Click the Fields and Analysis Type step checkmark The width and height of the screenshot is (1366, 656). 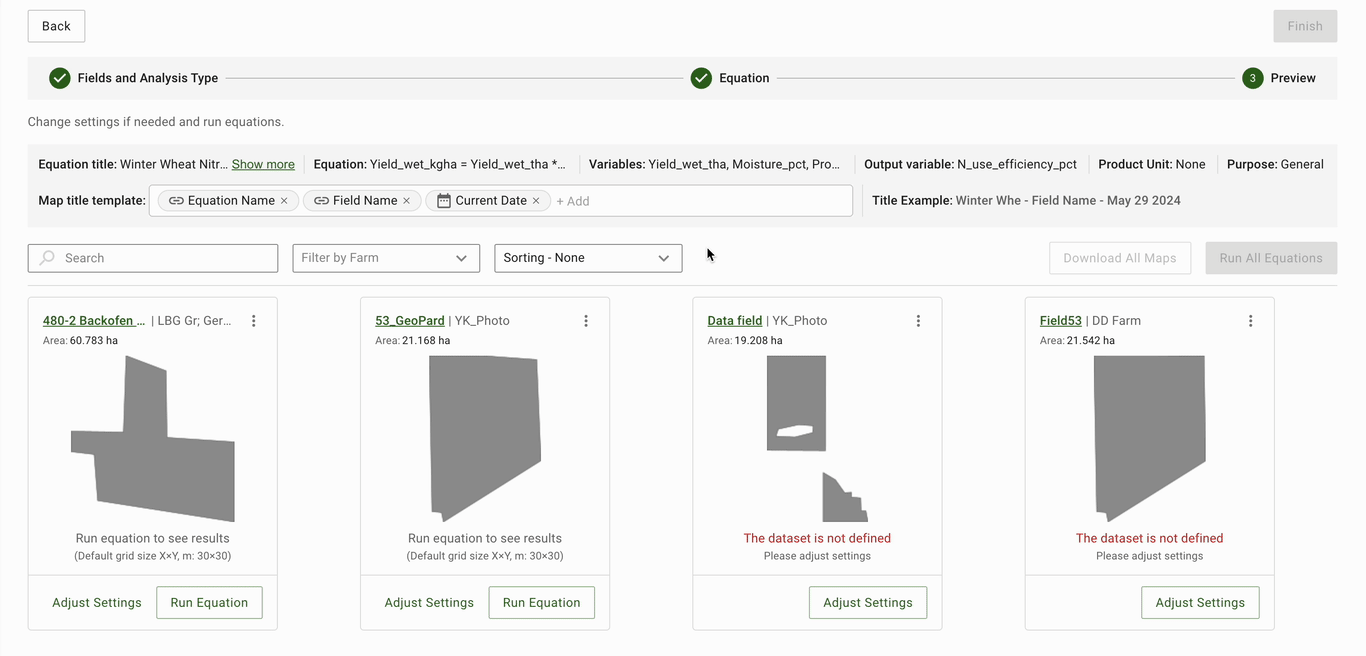60,78
